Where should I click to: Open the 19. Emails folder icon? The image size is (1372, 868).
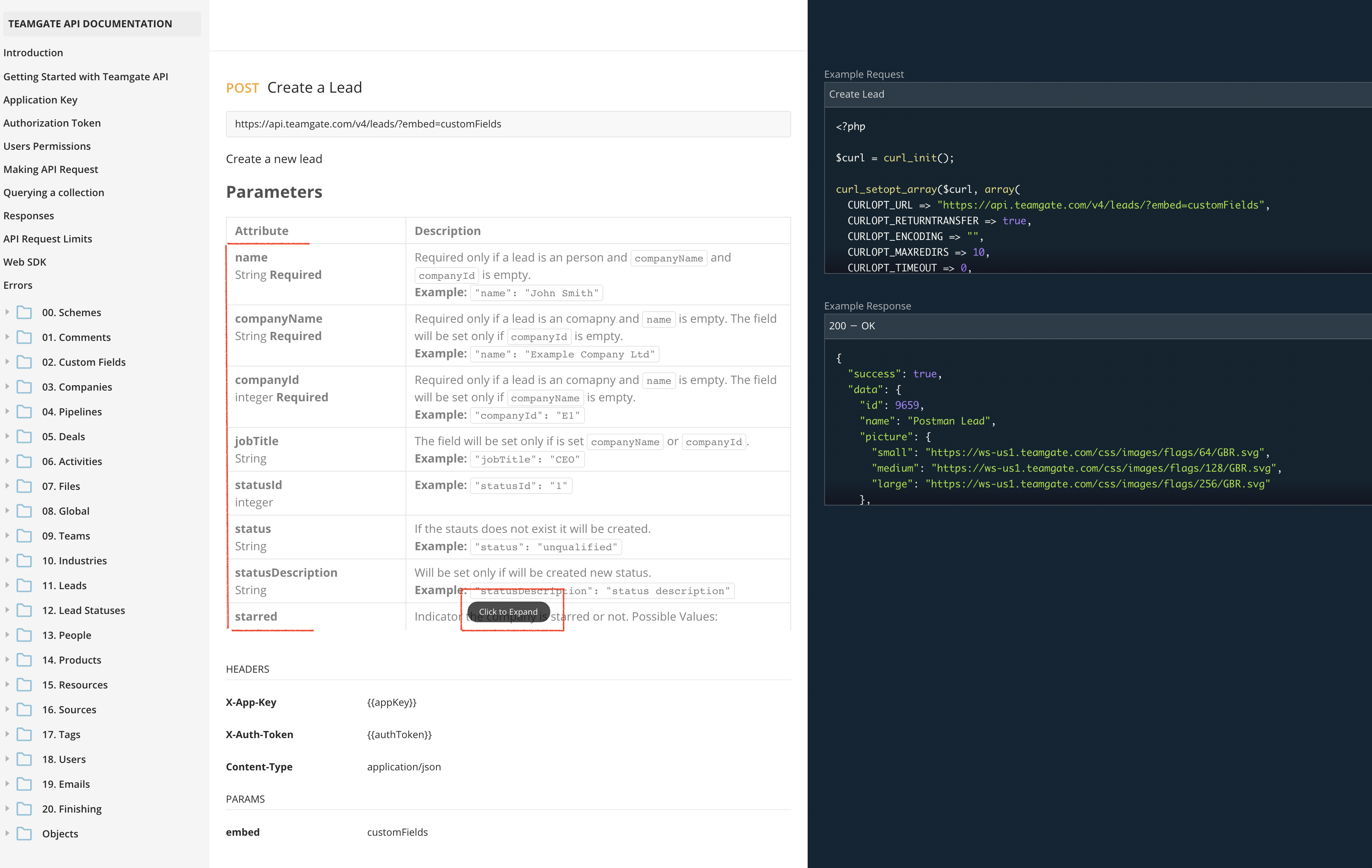(x=24, y=784)
